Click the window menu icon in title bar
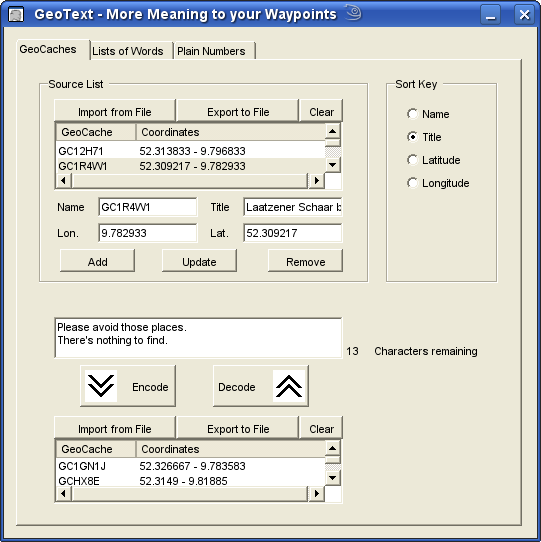The height and width of the screenshot is (542, 541). [16, 15]
